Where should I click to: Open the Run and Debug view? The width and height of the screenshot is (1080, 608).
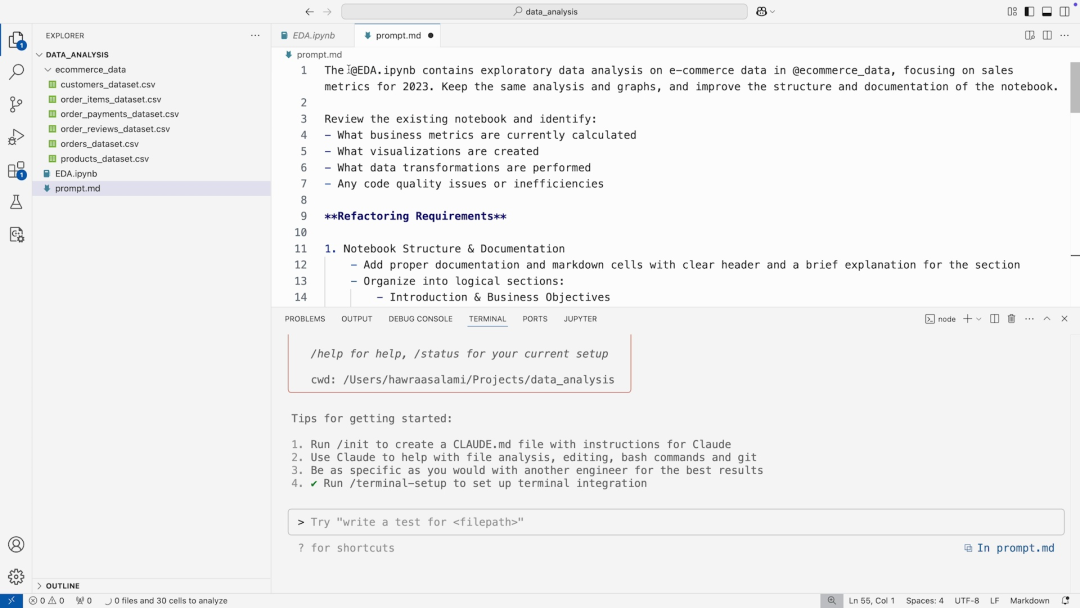click(x=16, y=137)
